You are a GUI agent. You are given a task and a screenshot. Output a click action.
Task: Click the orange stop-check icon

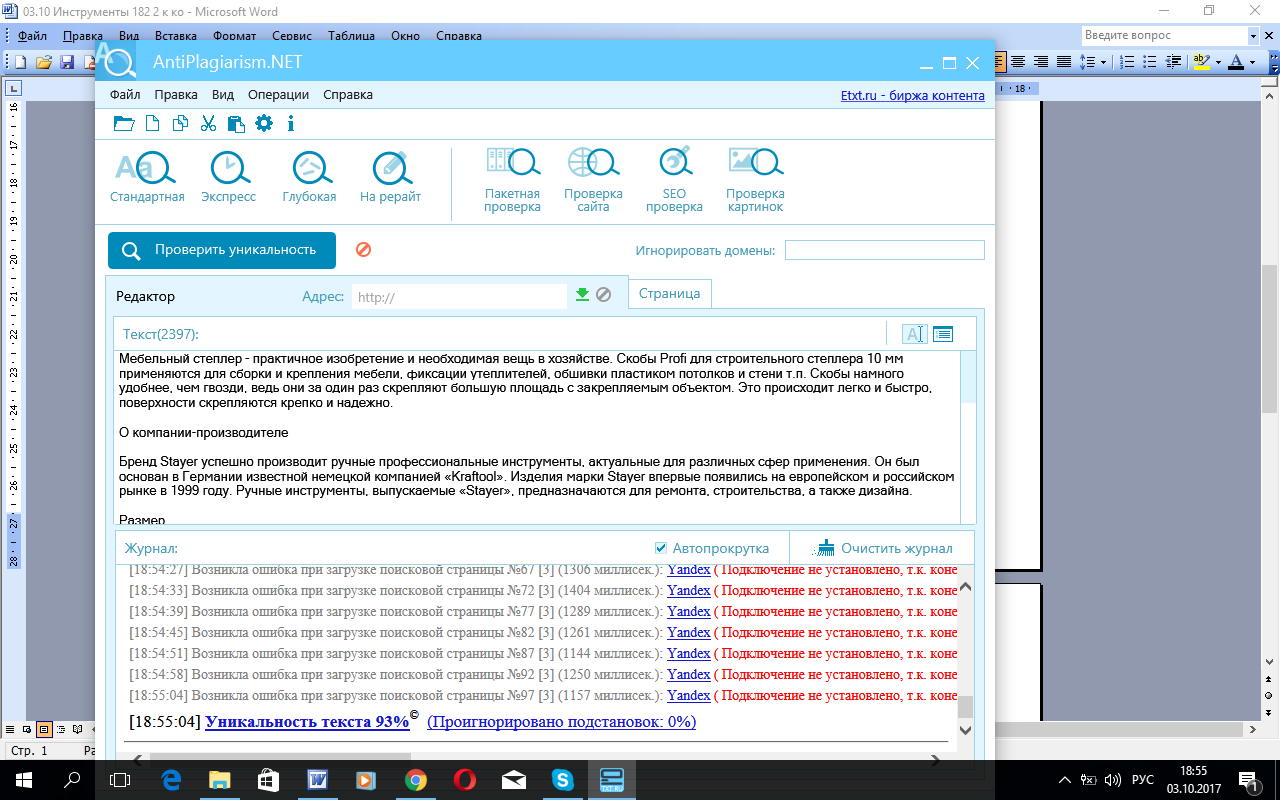(364, 249)
